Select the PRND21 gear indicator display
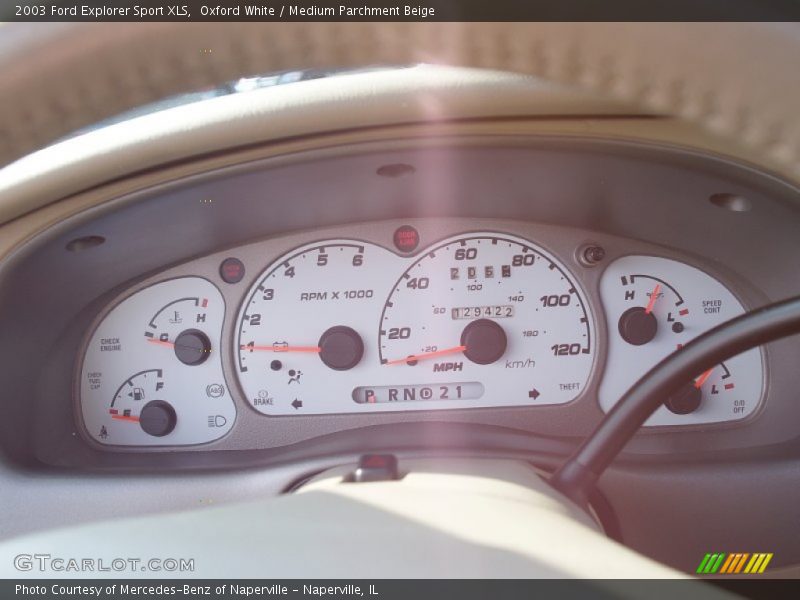The height and width of the screenshot is (600, 800). pyautogui.click(x=417, y=393)
